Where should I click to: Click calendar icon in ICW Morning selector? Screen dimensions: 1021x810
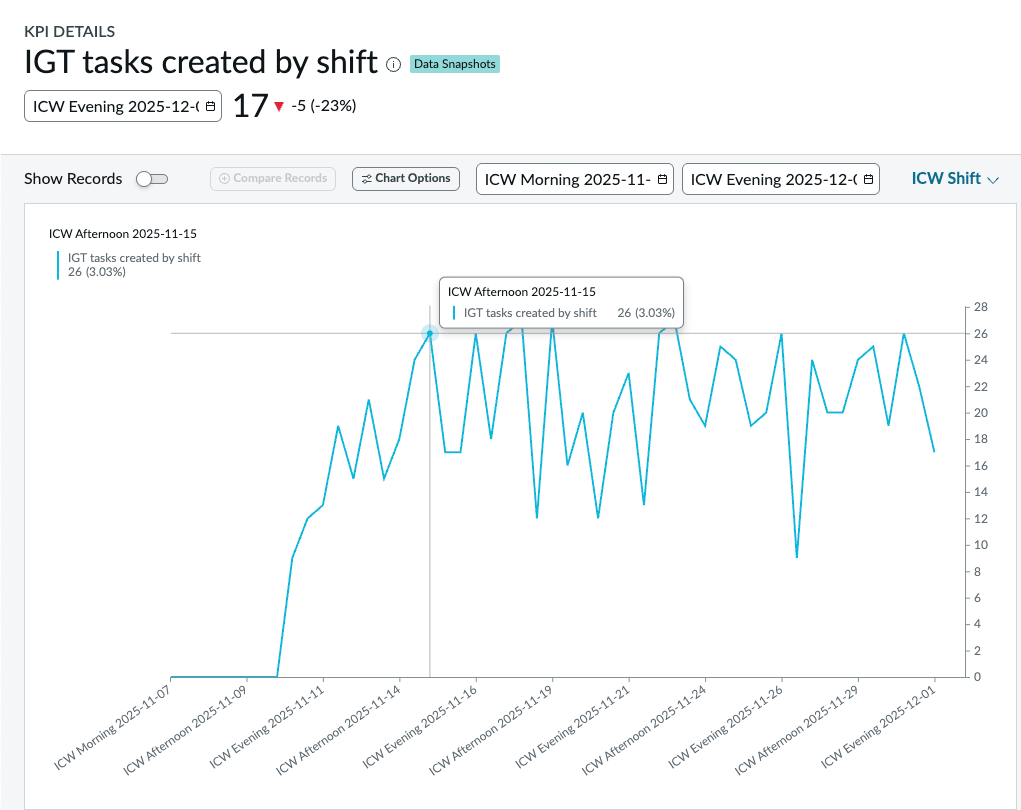point(662,179)
